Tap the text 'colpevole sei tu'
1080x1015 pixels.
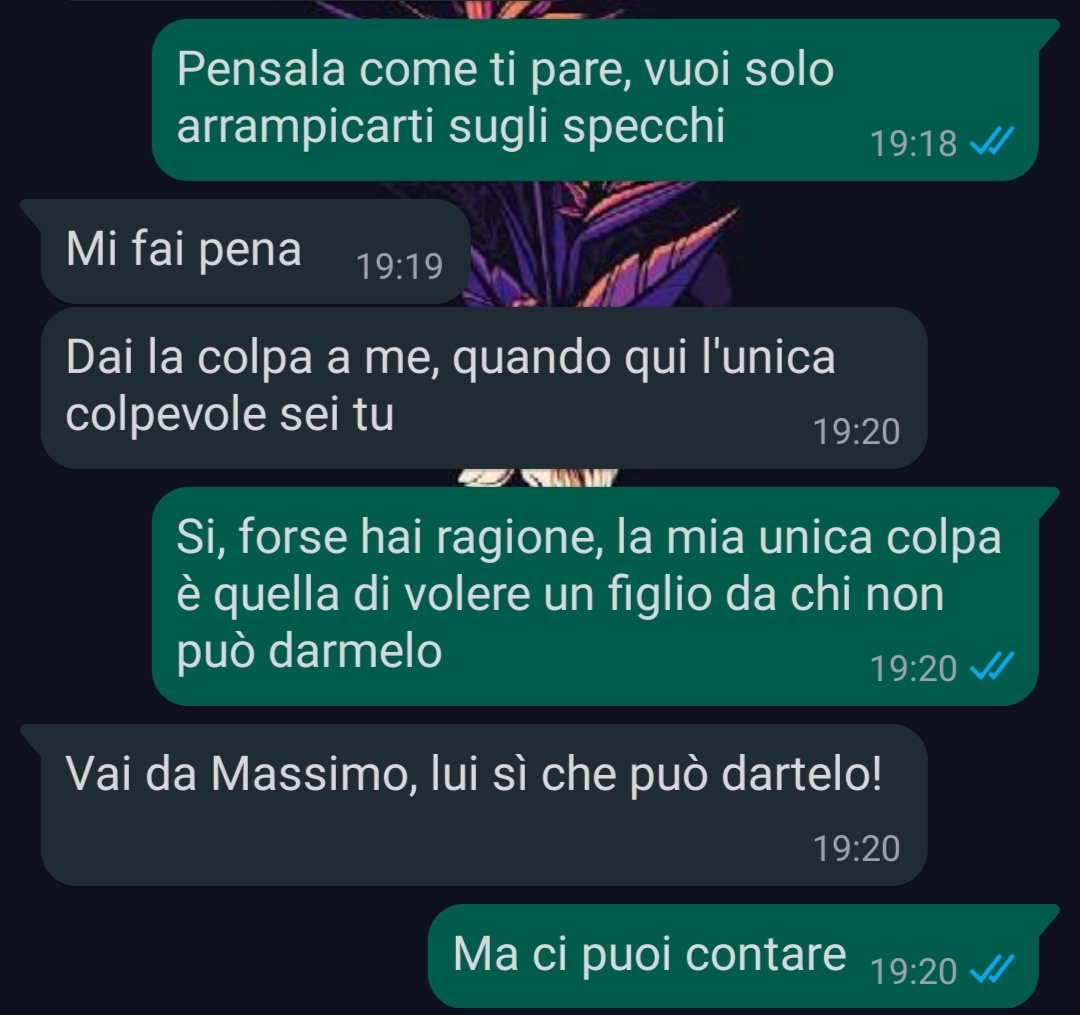(x=229, y=414)
